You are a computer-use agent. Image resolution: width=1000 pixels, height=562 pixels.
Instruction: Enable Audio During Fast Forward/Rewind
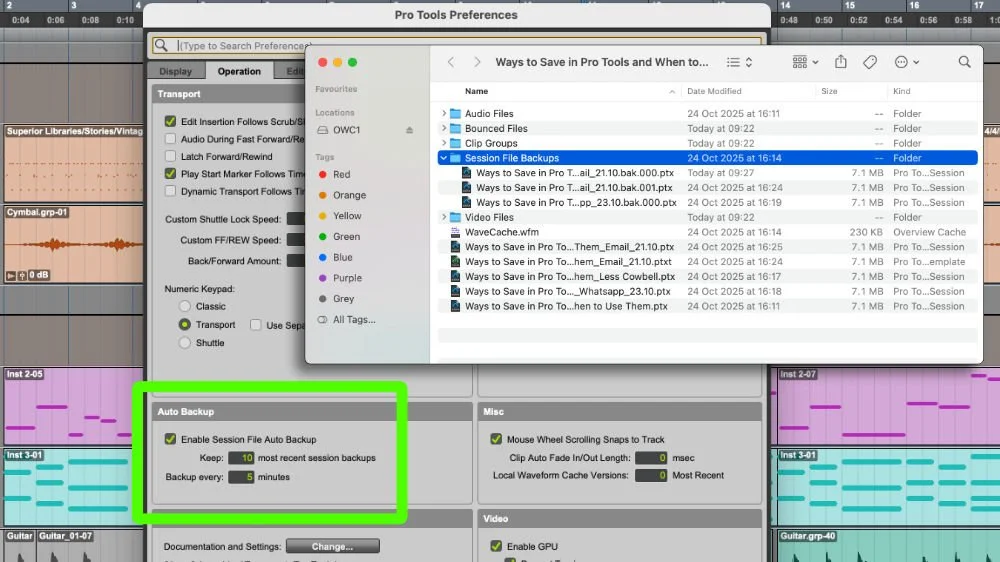tap(170, 138)
